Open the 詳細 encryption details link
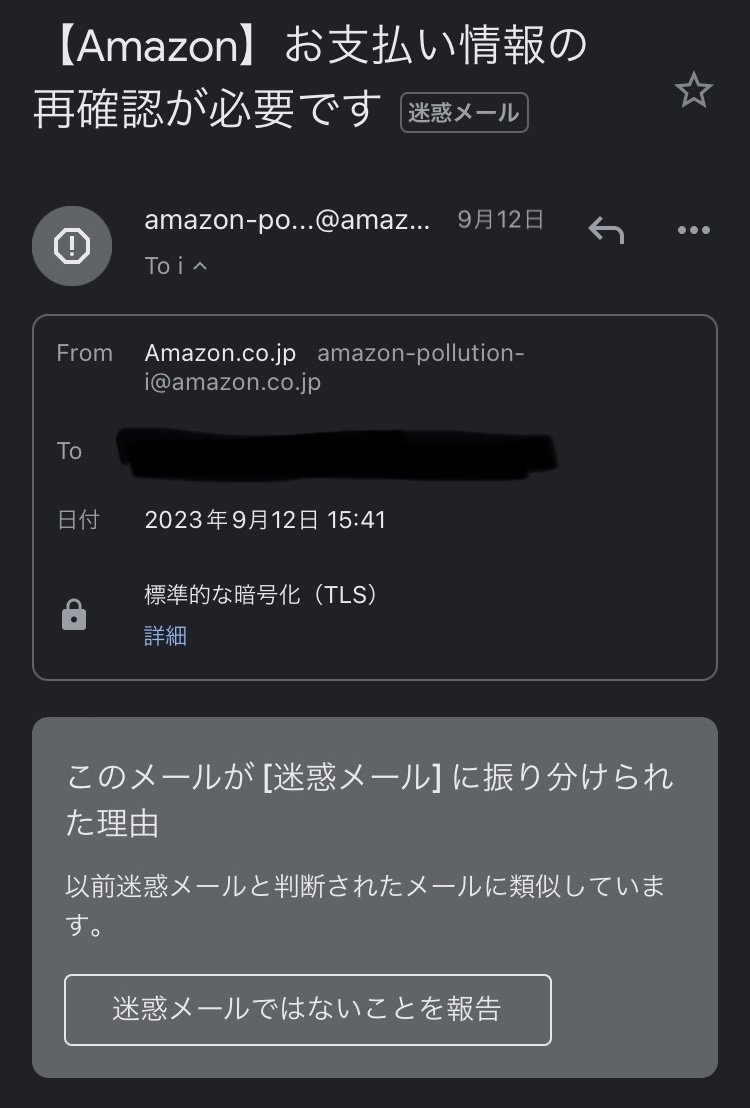750x1108 pixels. pyautogui.click(x=165, y=636)
